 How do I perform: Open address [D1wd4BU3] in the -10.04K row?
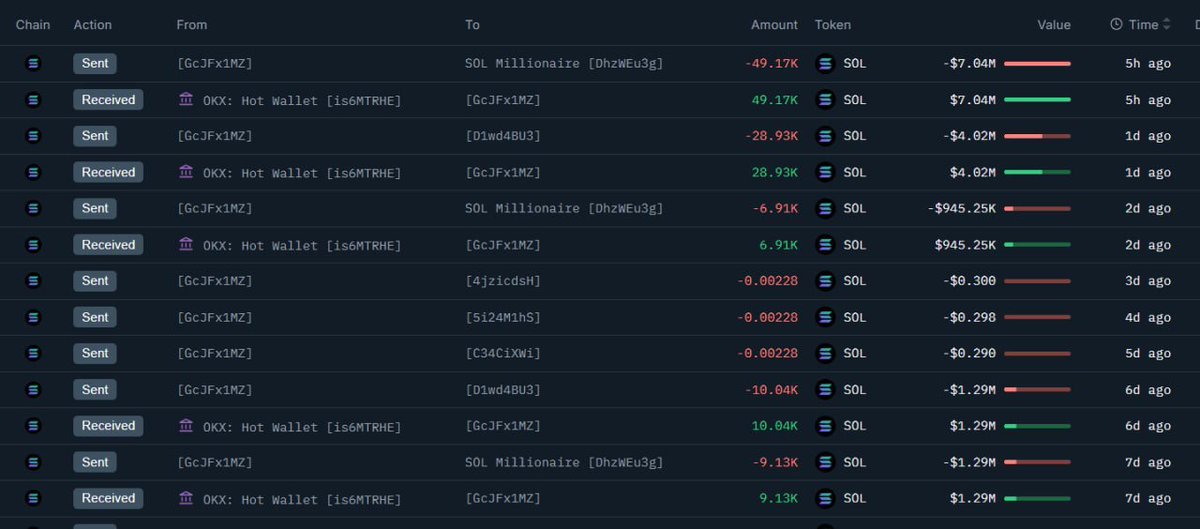click(503, 390)
